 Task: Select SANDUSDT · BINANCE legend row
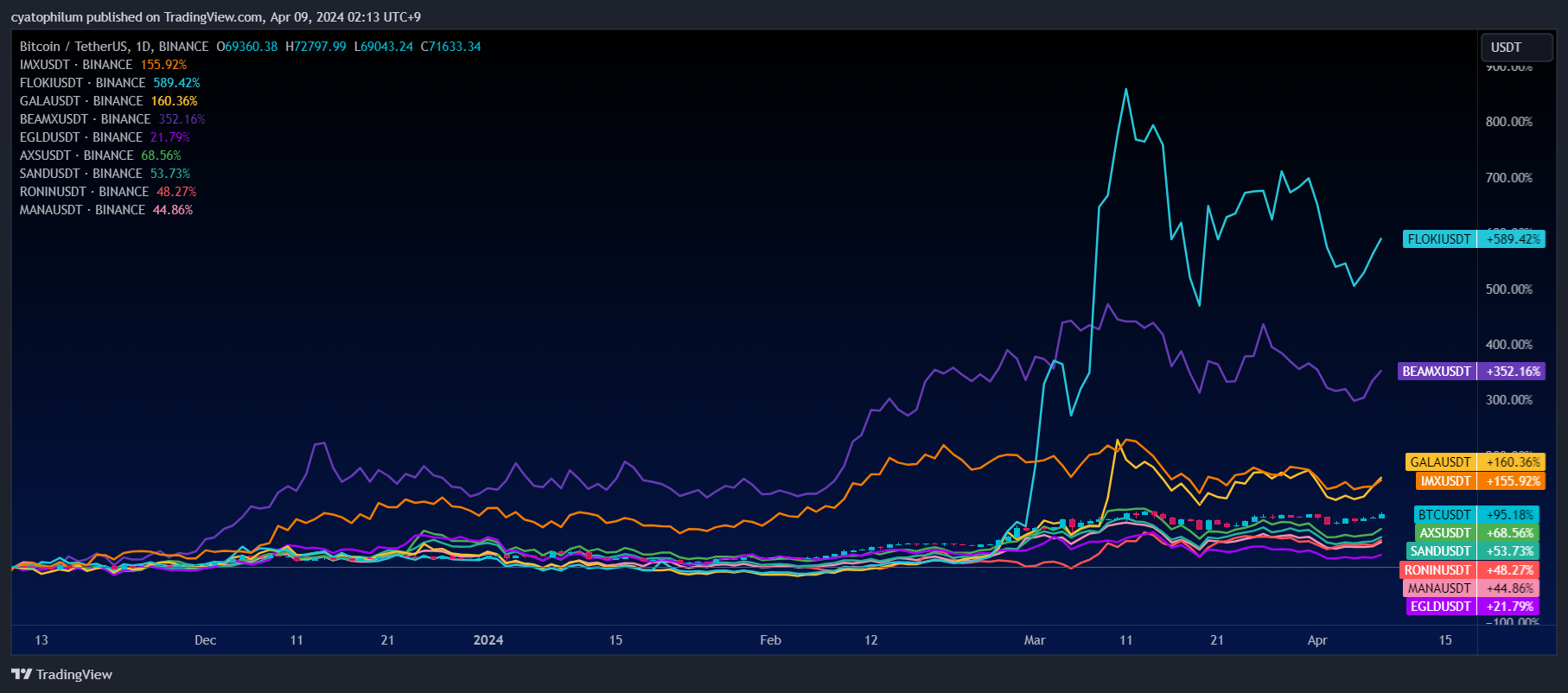[x=105, y=174]
